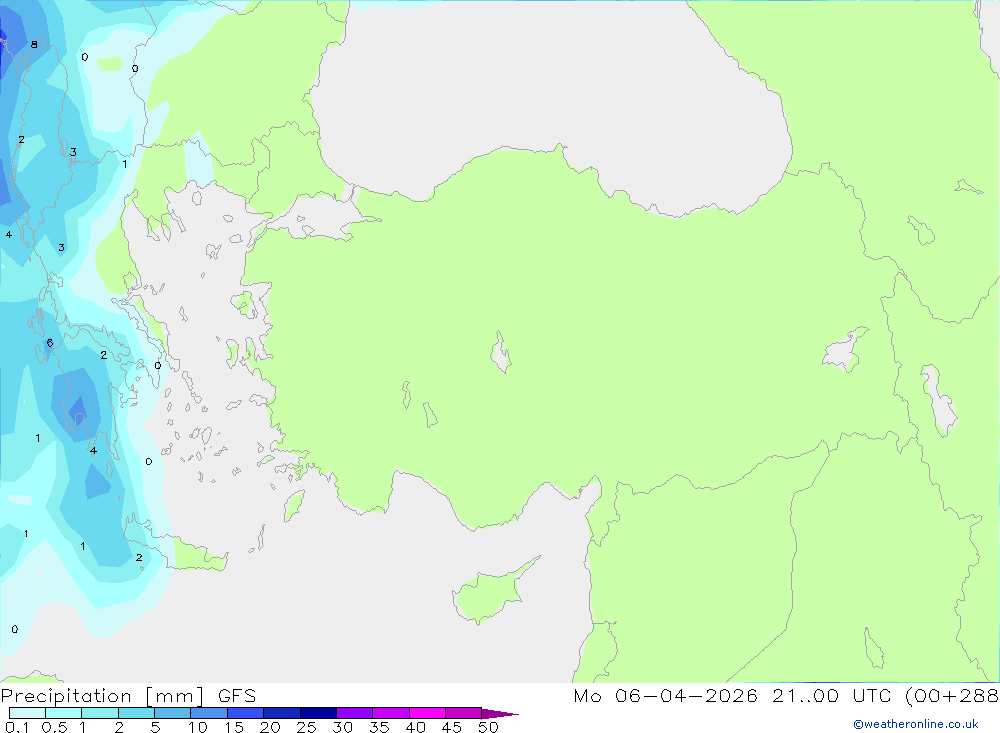The width and height of the screenshot is (1000, 733).
Task: Click the above-50 mm arrow legend tip
Action: [500, 714]
